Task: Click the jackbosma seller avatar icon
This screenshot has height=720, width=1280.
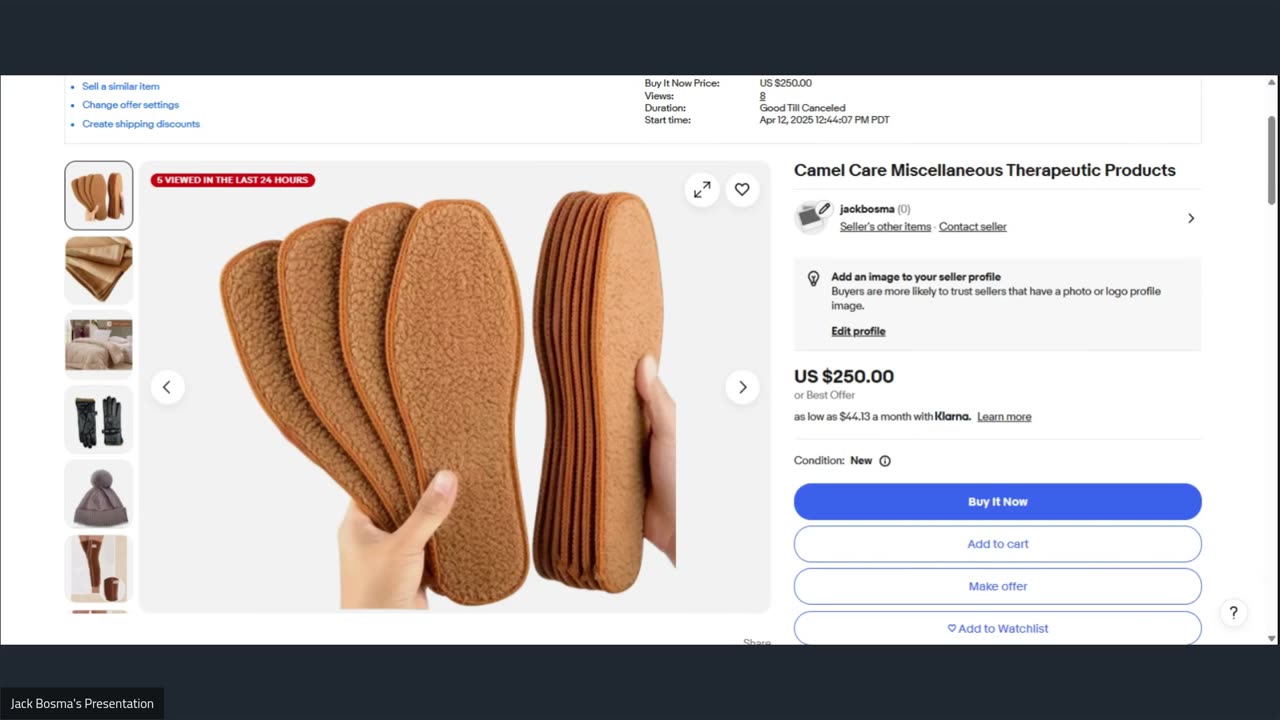Action: (813, 217)
